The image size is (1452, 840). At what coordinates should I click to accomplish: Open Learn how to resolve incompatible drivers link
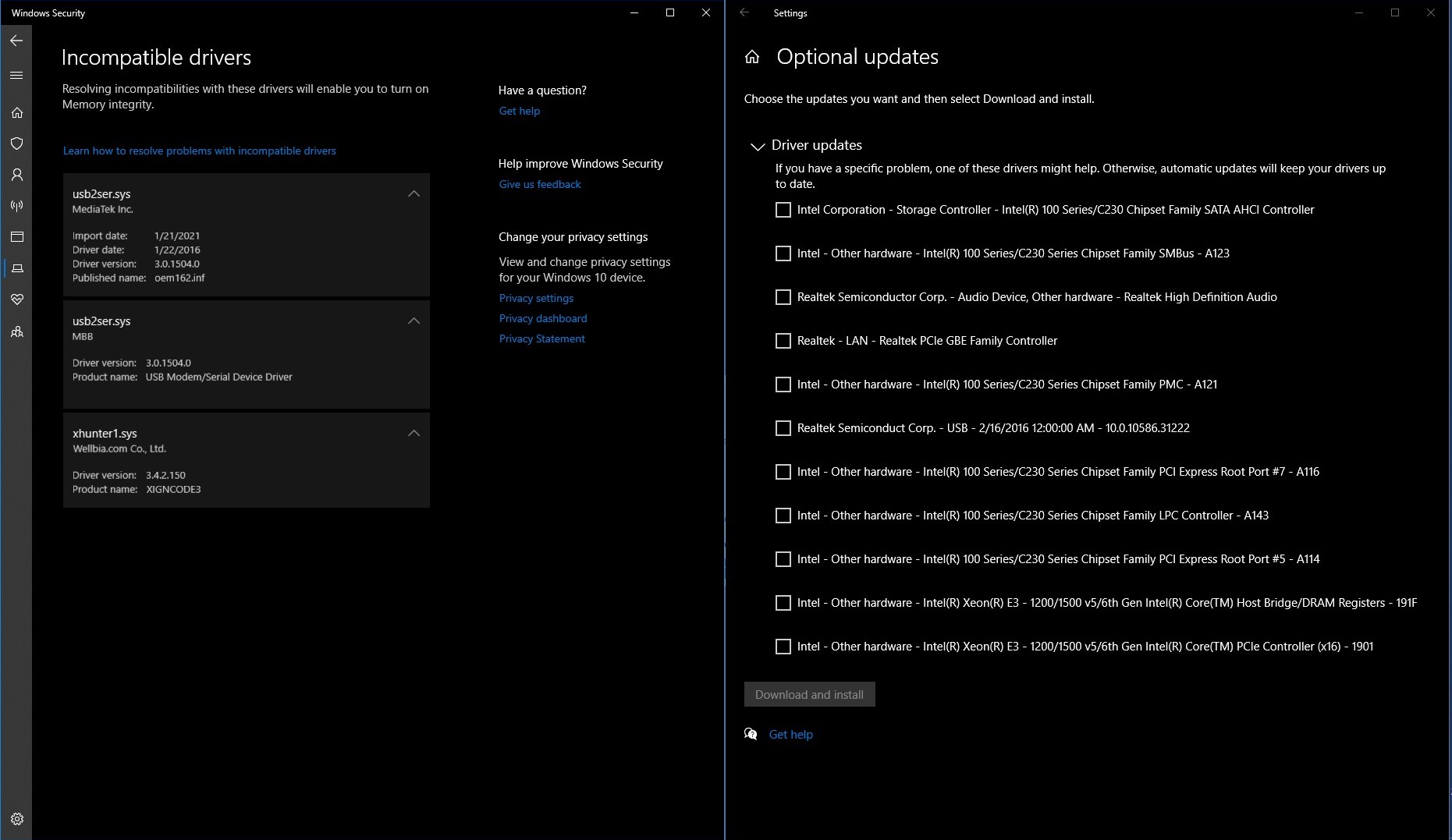[200, 151]
